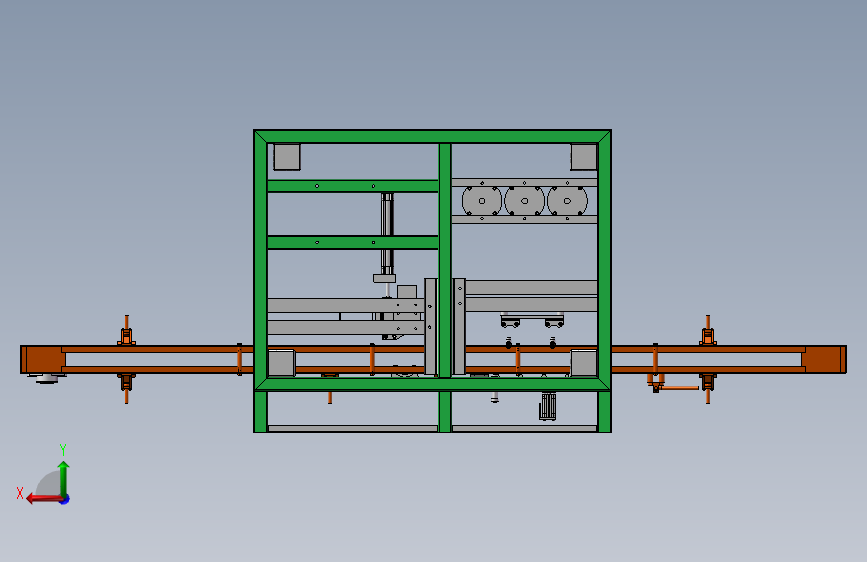Select the top green beam of the frame
Screen dimensions: 867x562
tap(432, 137)
